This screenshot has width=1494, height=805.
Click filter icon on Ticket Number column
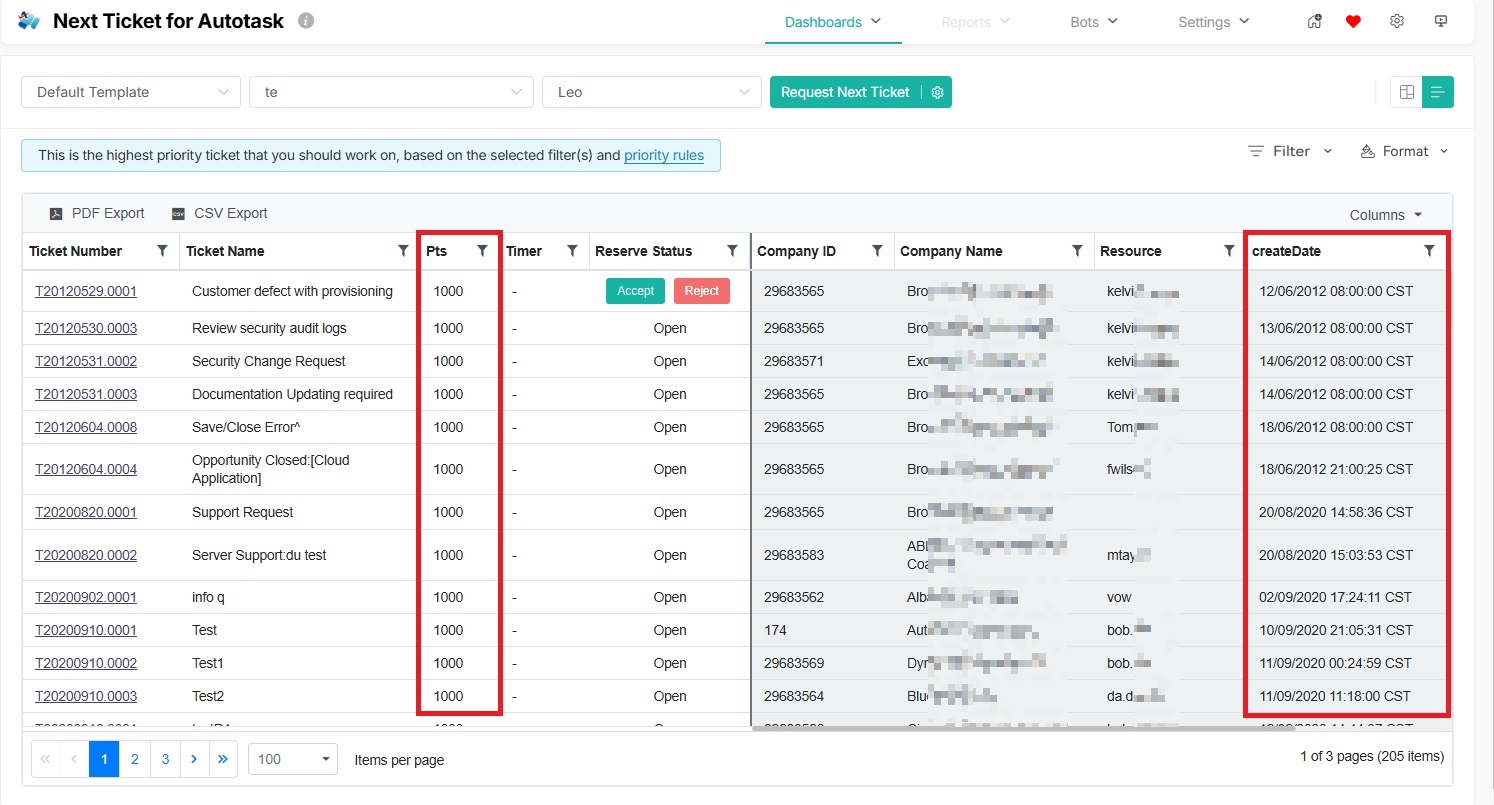click(x=162, y=251)
